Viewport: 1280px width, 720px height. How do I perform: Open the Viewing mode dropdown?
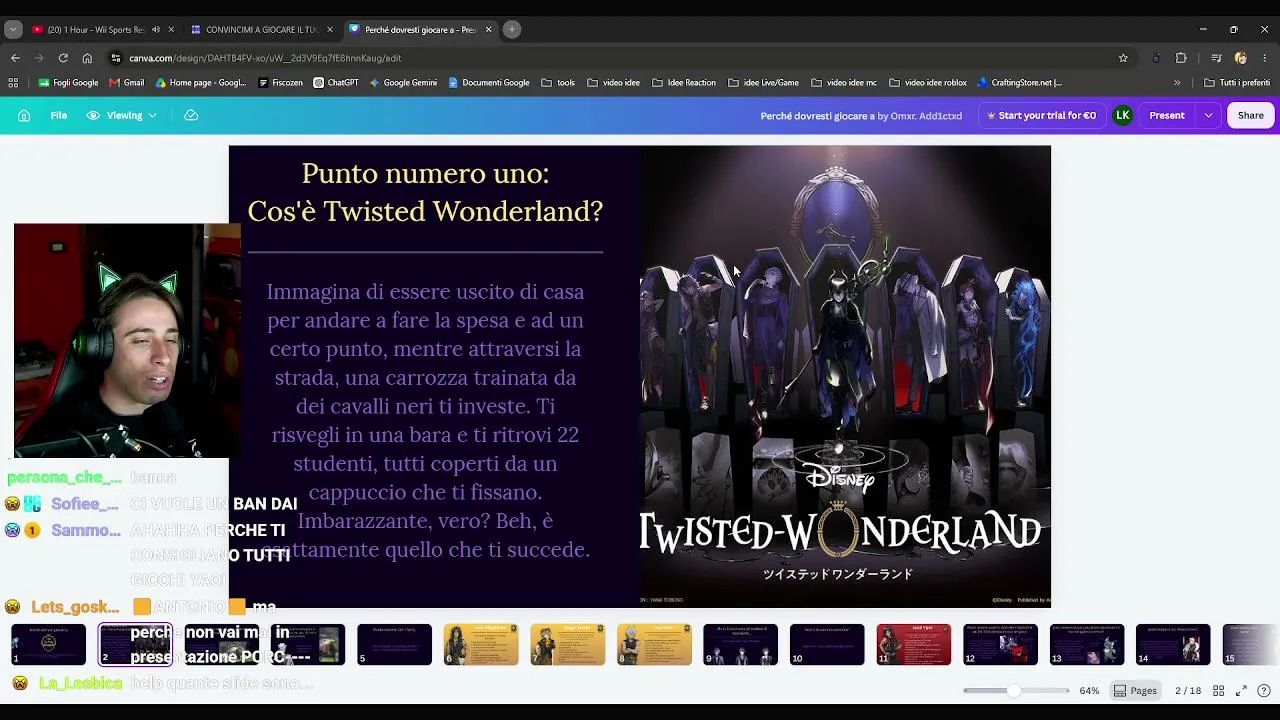click(x=122, y=116)
